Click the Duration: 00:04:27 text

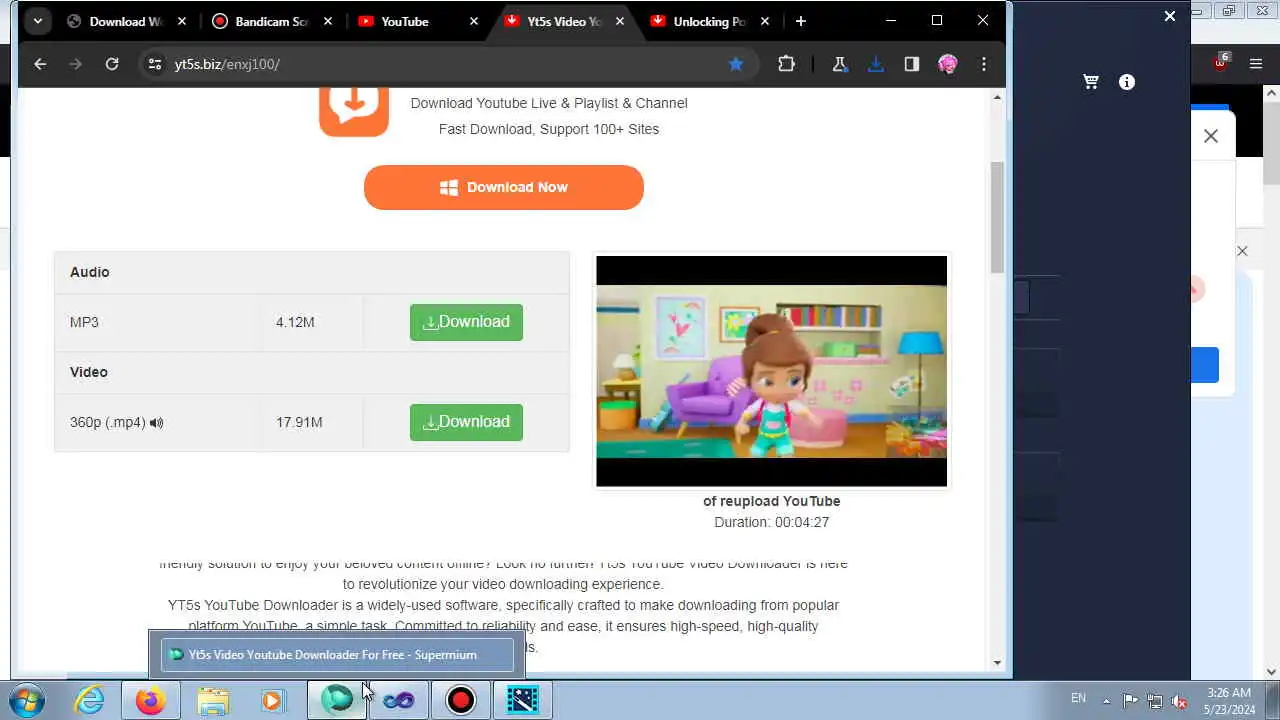(771, 522)
